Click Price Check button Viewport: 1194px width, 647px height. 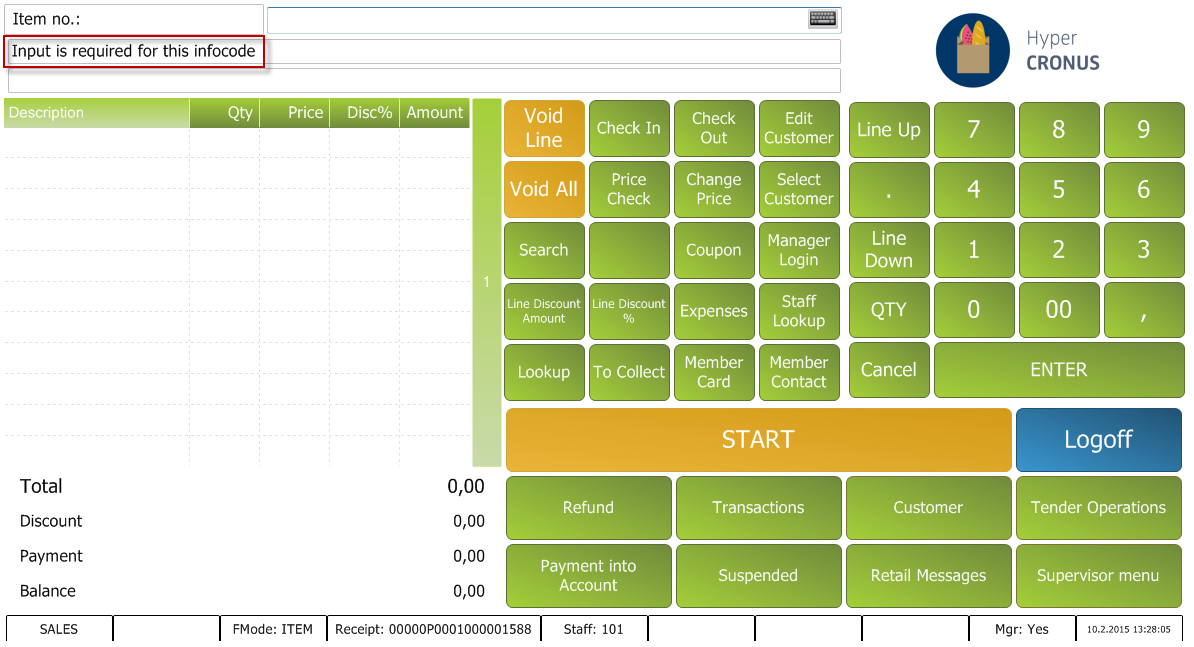point(629,189)
